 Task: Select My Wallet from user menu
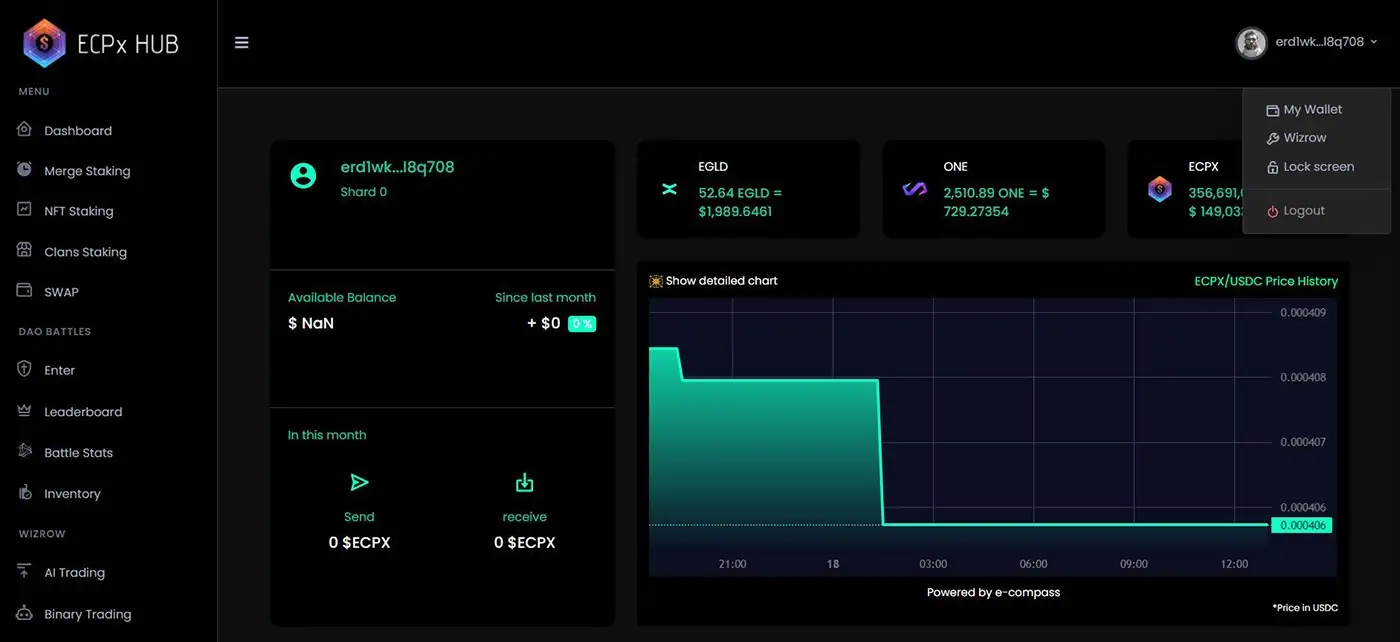[1312, 110]
